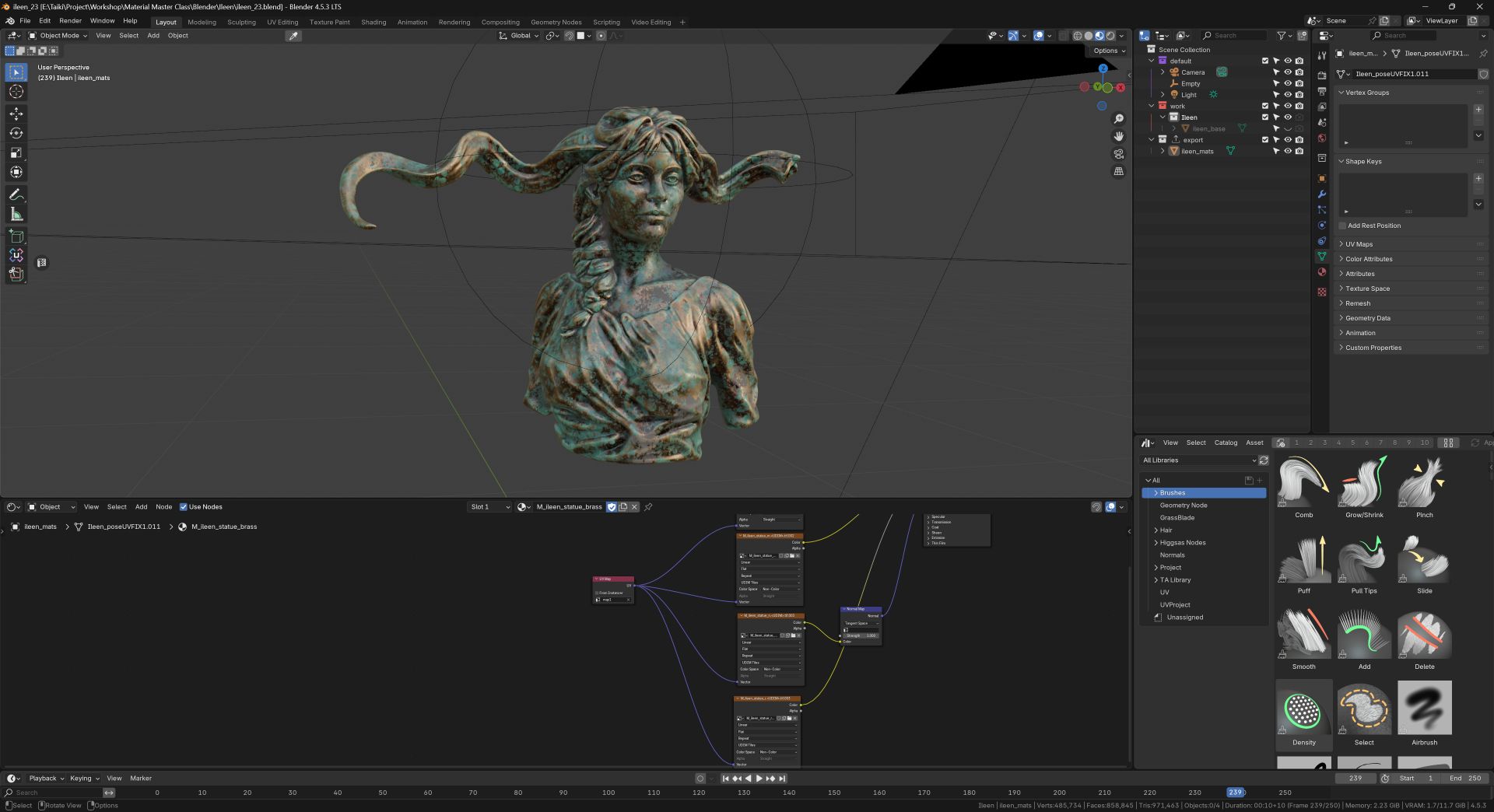
Task: Select the Move tool in viewport toolbar
Action: pyautogui.click(x=16, y=114)
